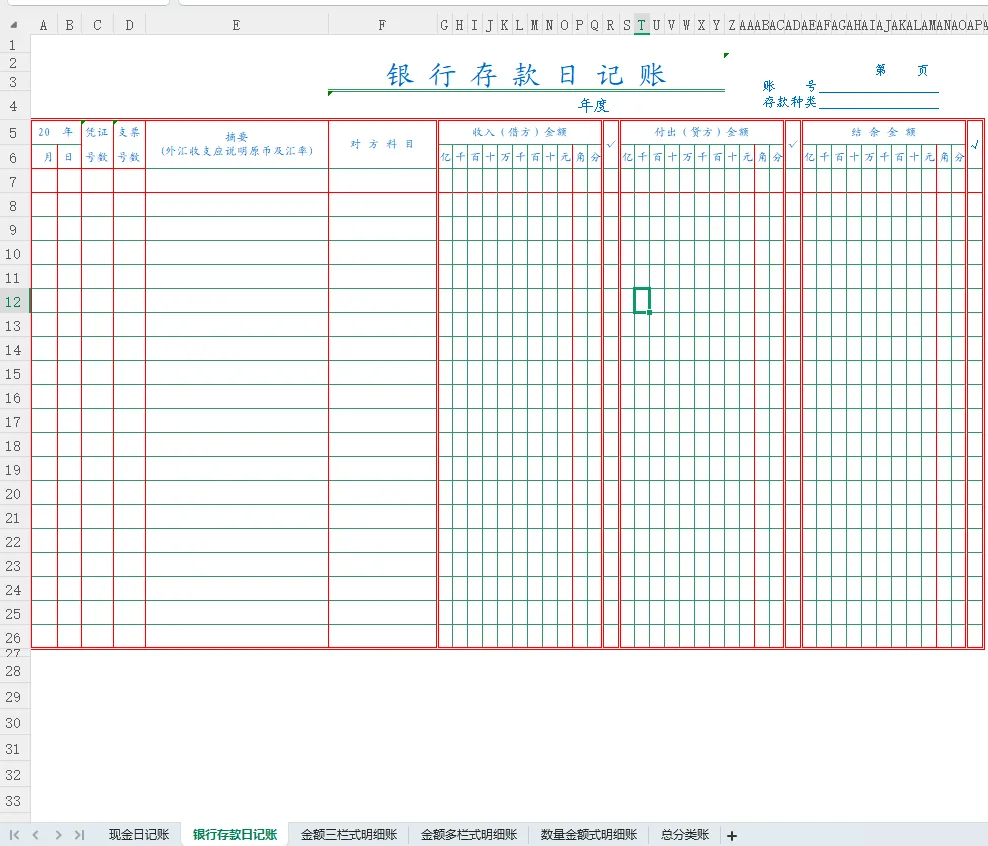
Task: Open the 总分类账 sheet tab
Action: [685, 835]
